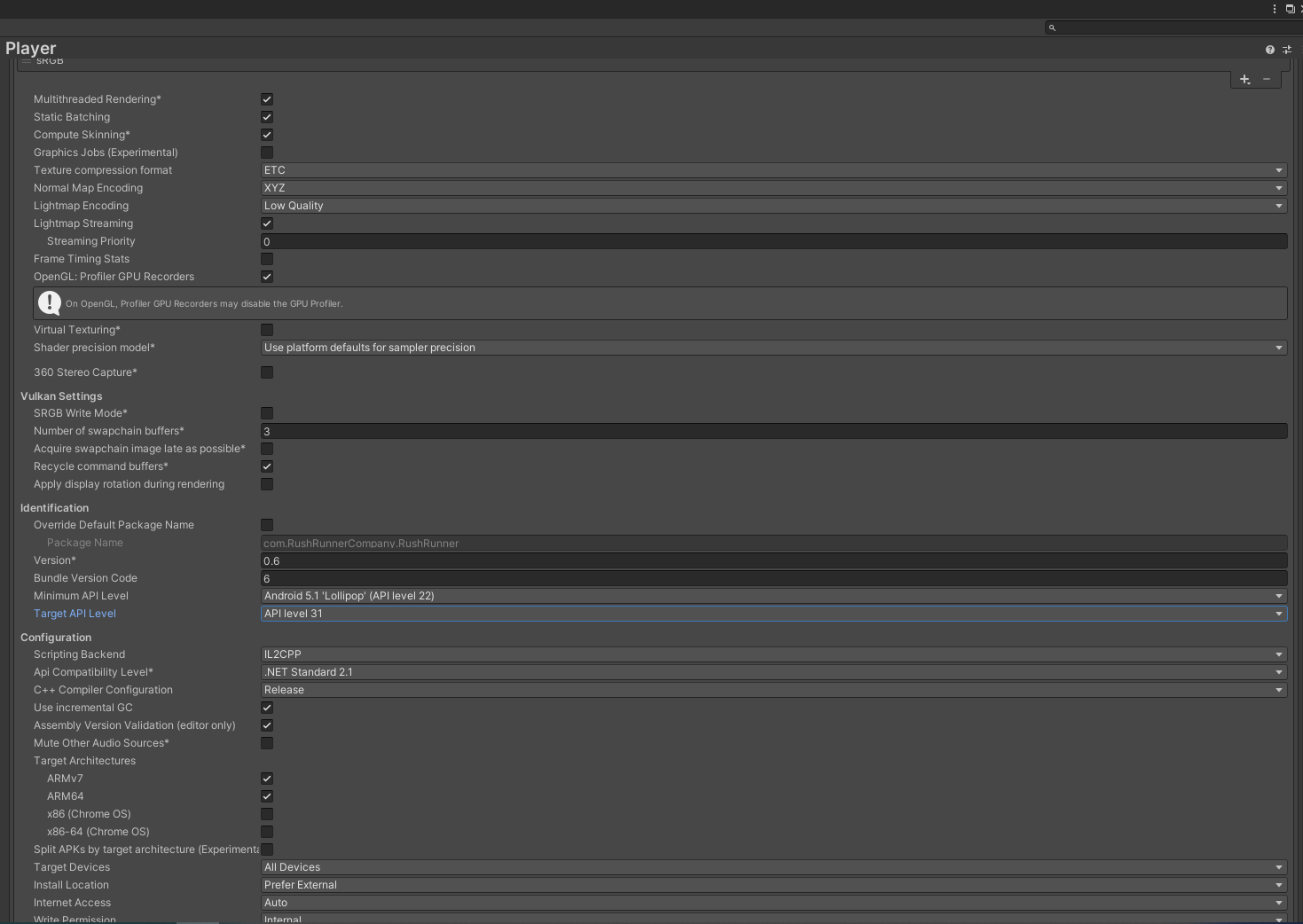Open the Scripting Backend dropdown
This screenshot has height=924, width=1303.
pyautogui.click(x=772, y=654)
